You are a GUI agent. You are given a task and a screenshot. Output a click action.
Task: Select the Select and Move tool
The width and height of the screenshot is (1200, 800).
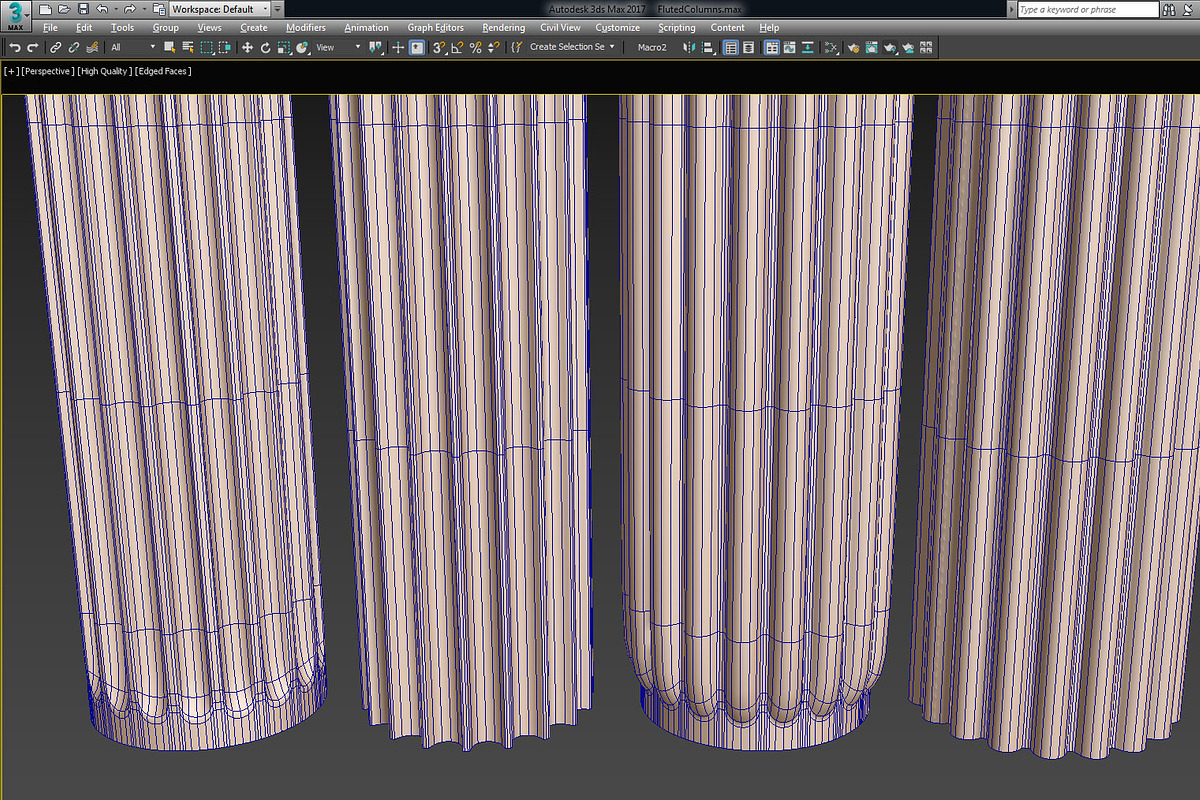pos(248,47)
